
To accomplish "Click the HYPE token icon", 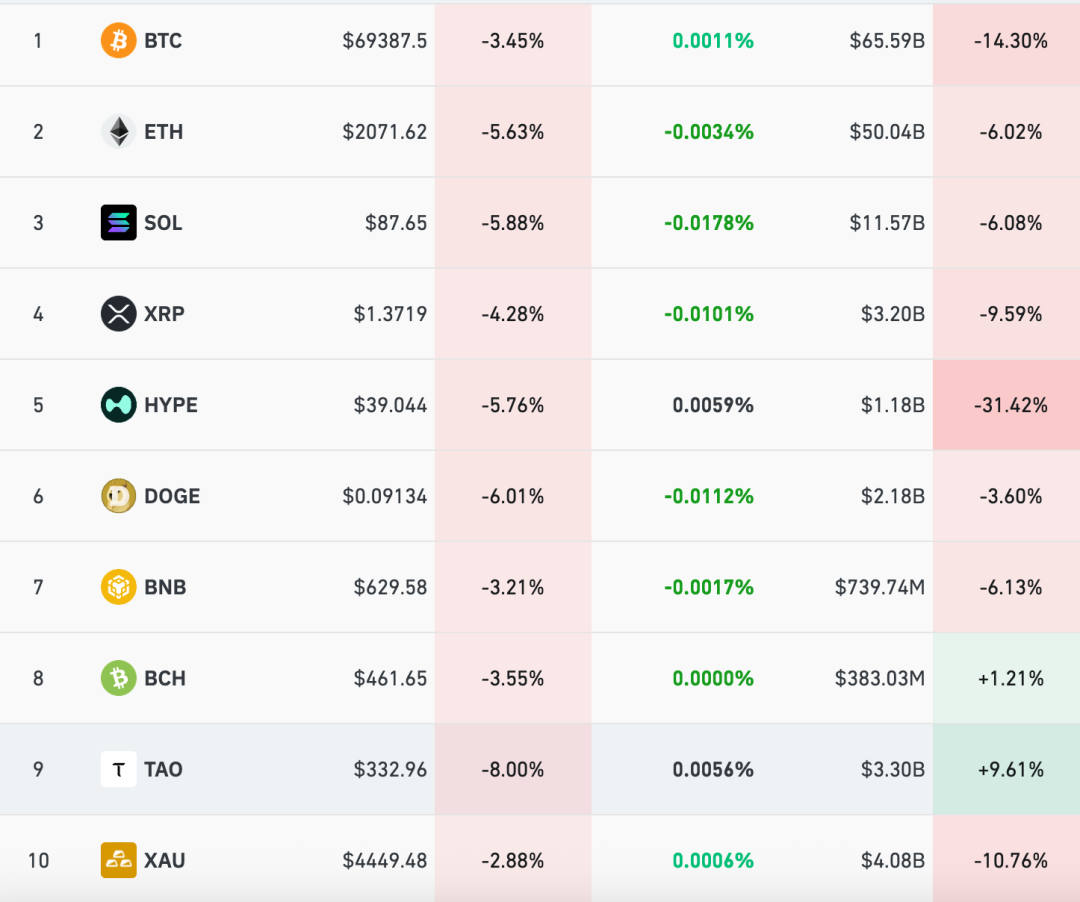I will 118,405.
